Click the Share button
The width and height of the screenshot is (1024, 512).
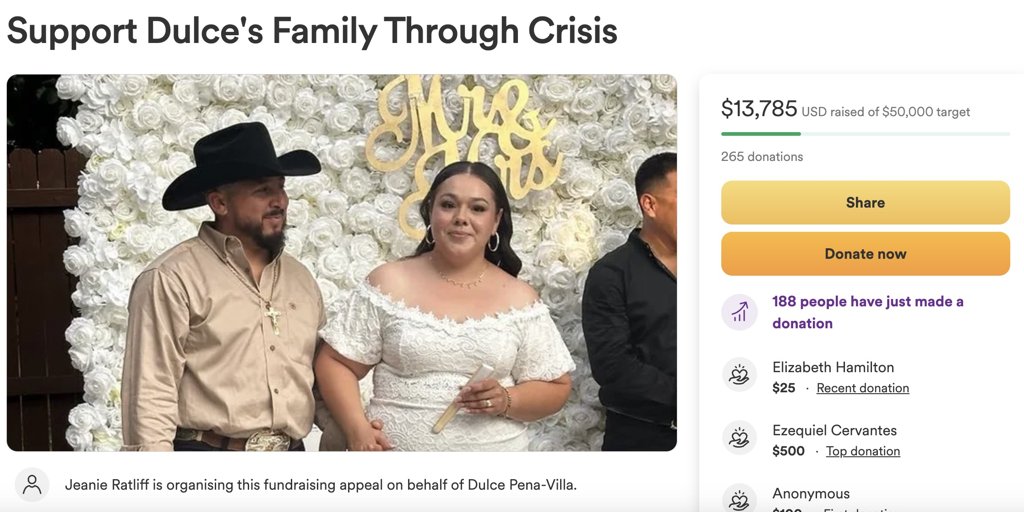(865, 202)
